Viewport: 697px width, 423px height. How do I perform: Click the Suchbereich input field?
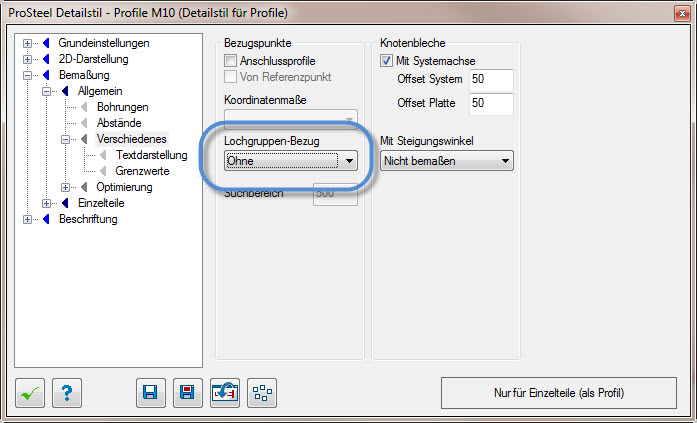335,195
